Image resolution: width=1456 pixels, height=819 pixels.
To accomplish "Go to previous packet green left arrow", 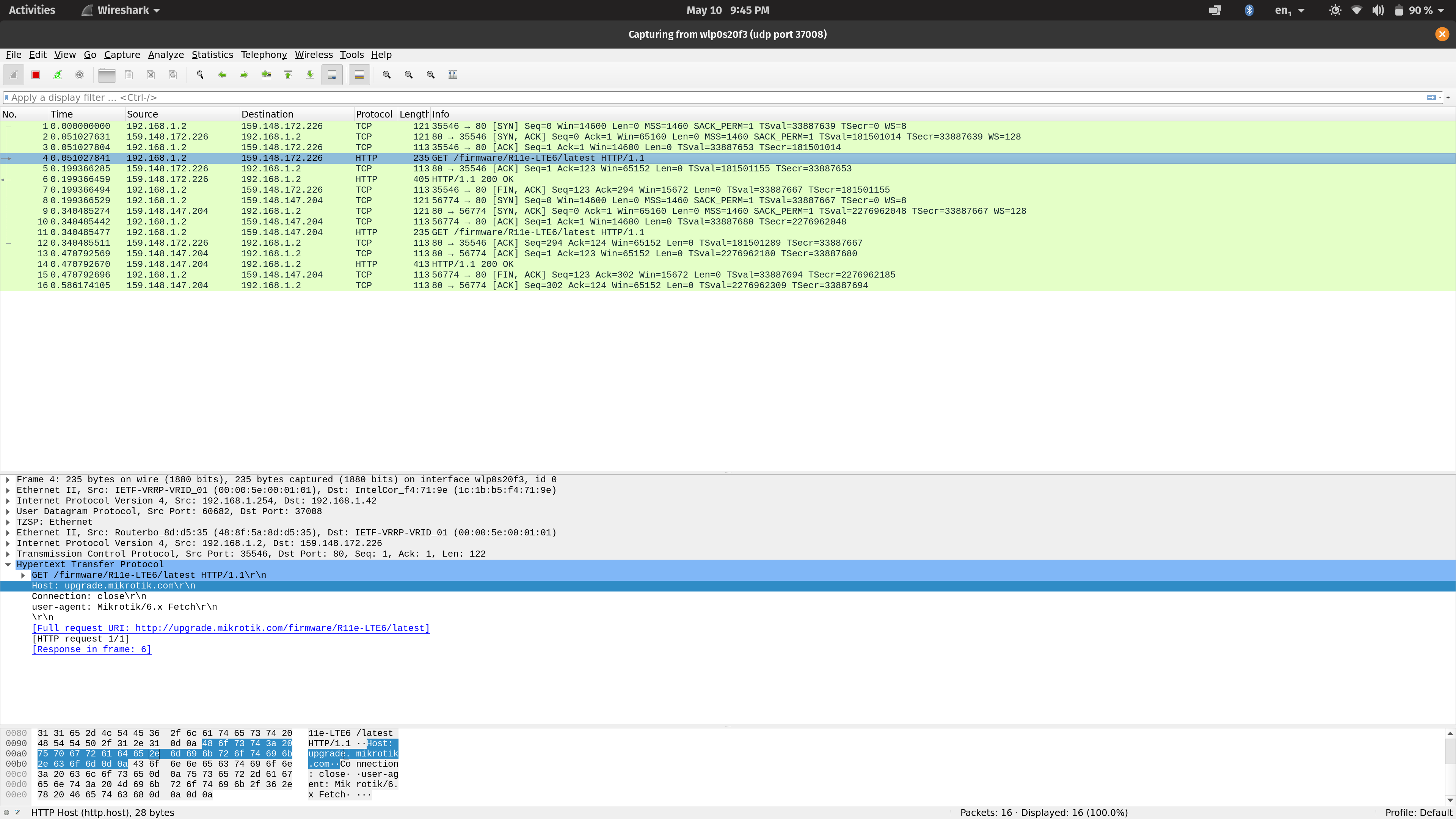I will click(x=222, y=75).
